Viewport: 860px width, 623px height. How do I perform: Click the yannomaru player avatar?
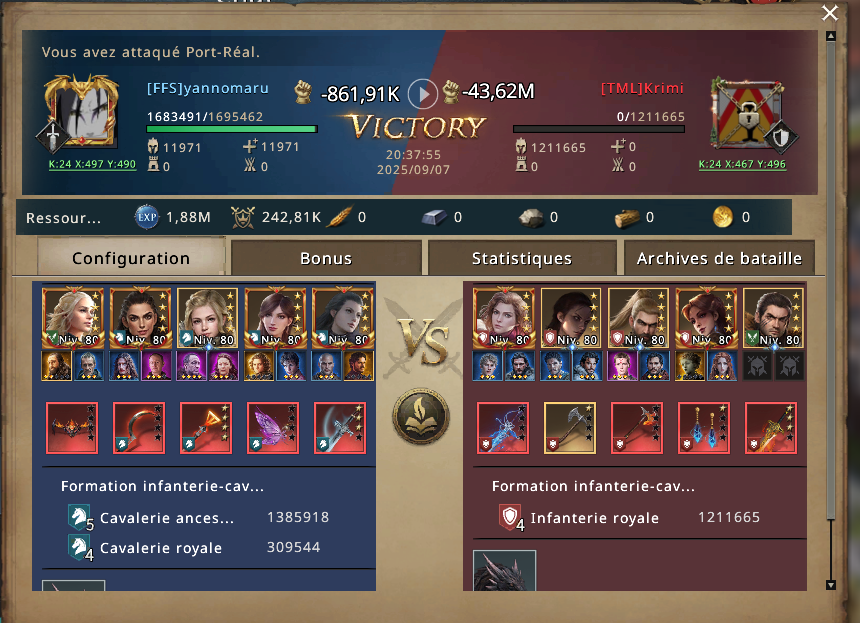coord(82,113)
